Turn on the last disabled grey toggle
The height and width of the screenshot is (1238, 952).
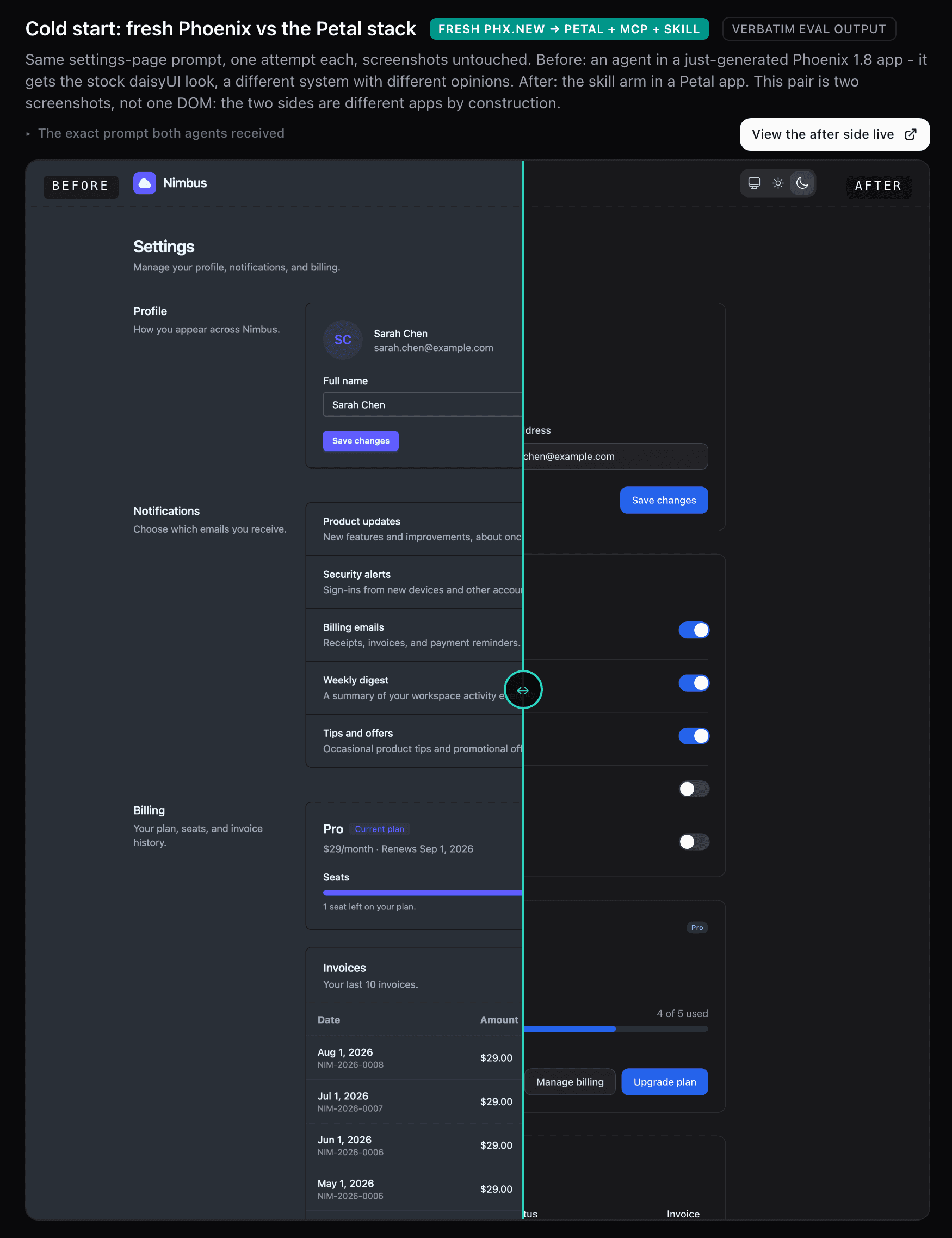click(694, 842)
